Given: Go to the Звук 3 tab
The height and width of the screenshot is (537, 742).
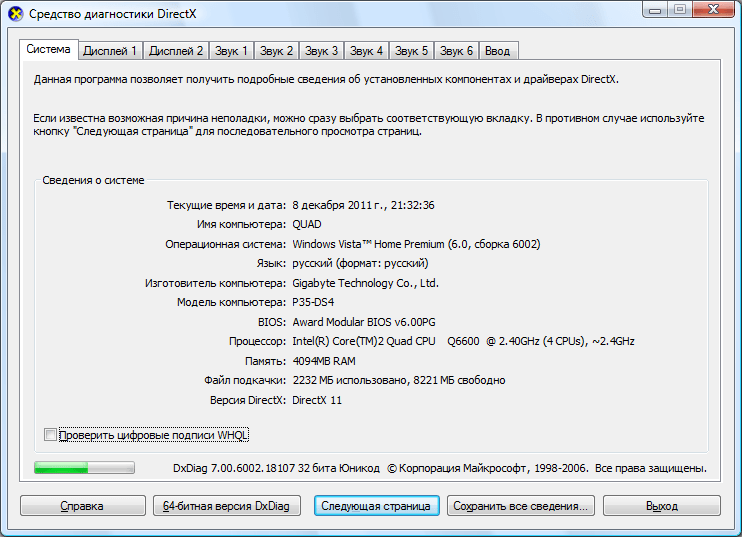Looking at the screenshot, I should pyautogui.click(x=321, y=51).
